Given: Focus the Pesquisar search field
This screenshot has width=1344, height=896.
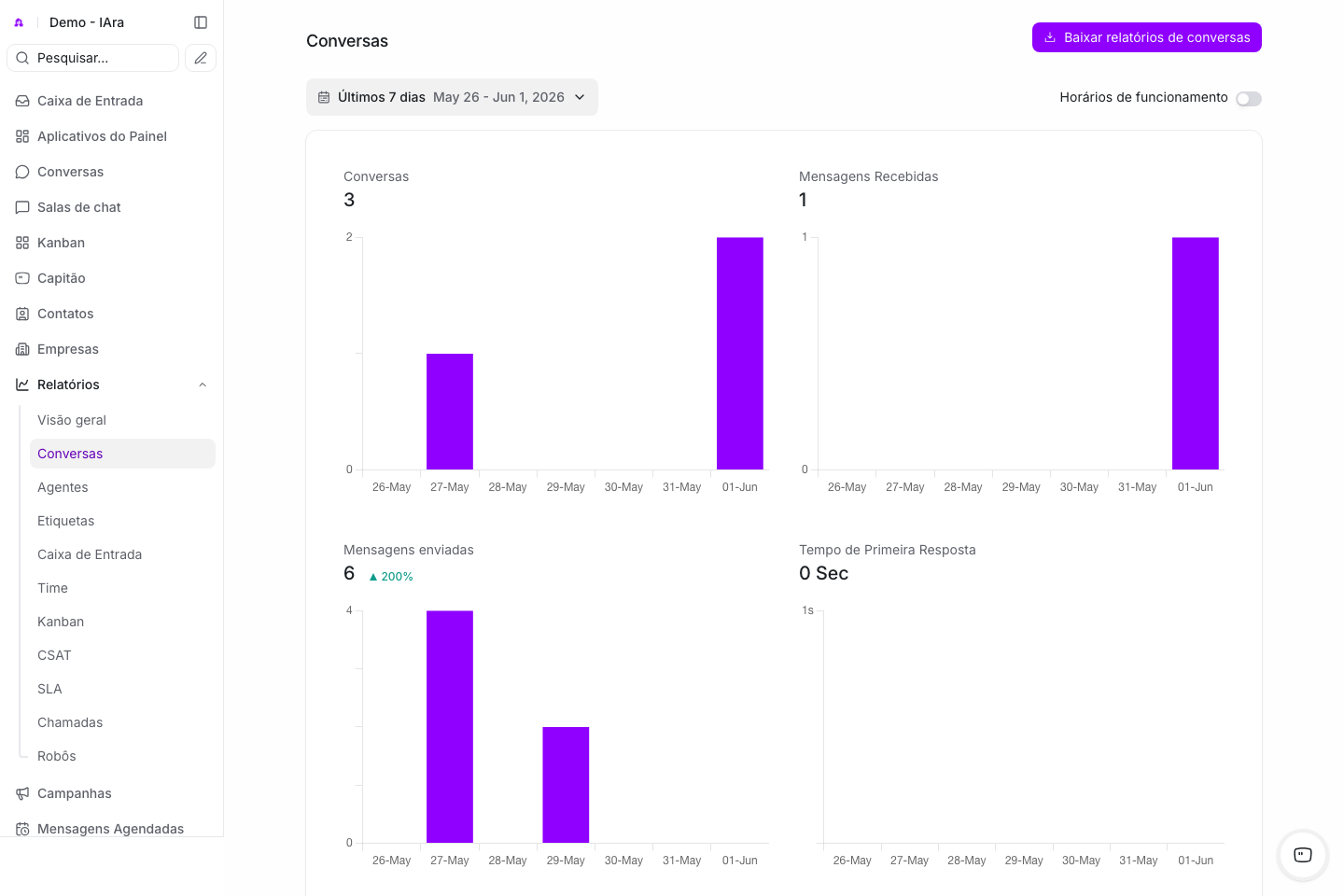Looking at the screenshot, I should [92, 58].
